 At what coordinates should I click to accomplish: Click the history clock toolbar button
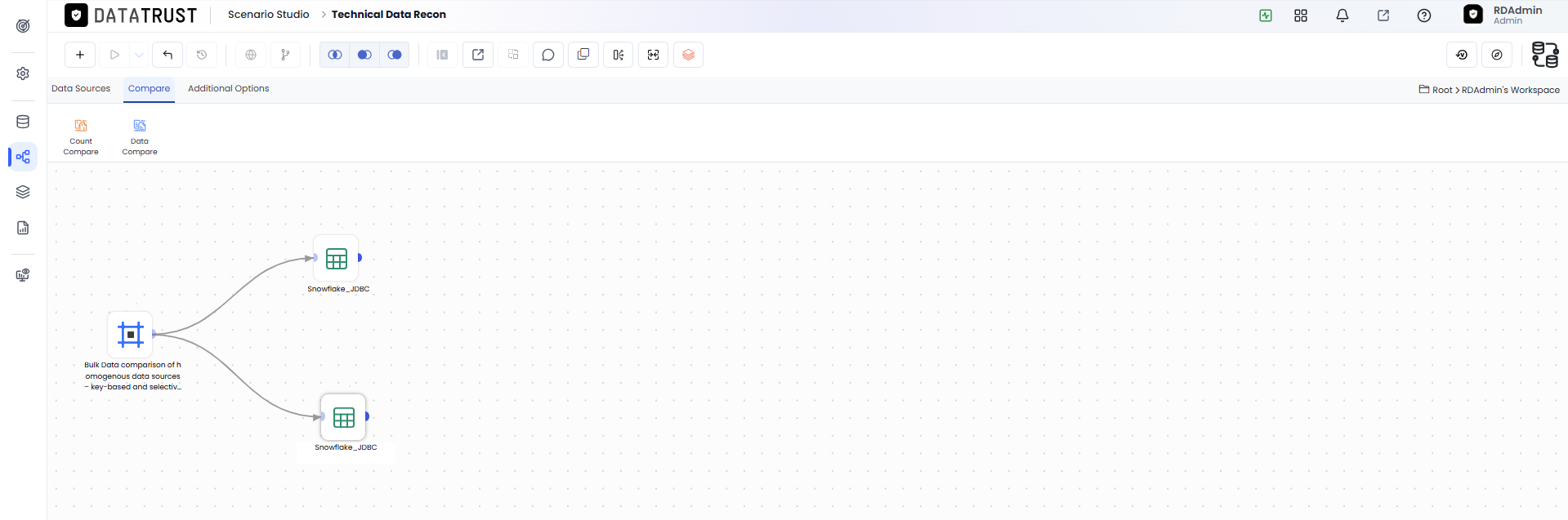(x=202, y=55)
